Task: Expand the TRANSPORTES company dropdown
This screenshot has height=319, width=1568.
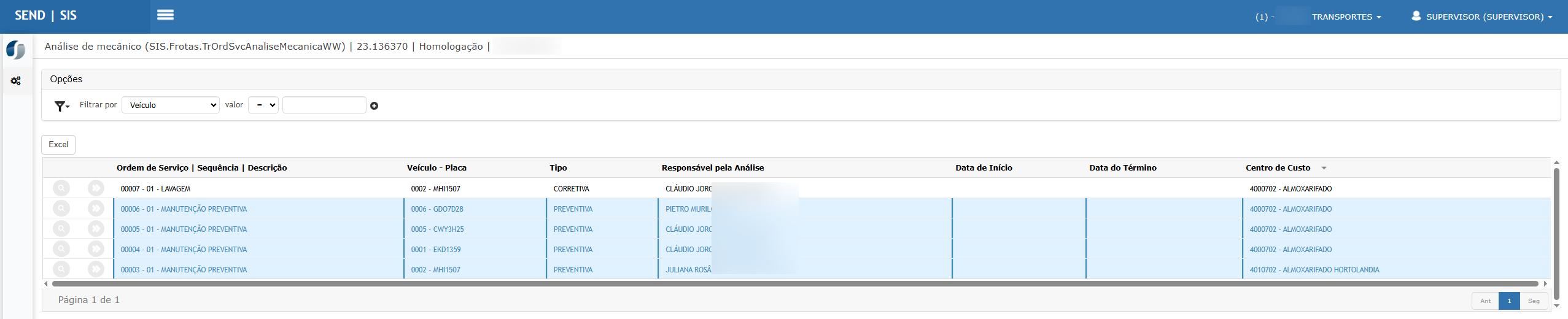Action: pos(1346,17)
